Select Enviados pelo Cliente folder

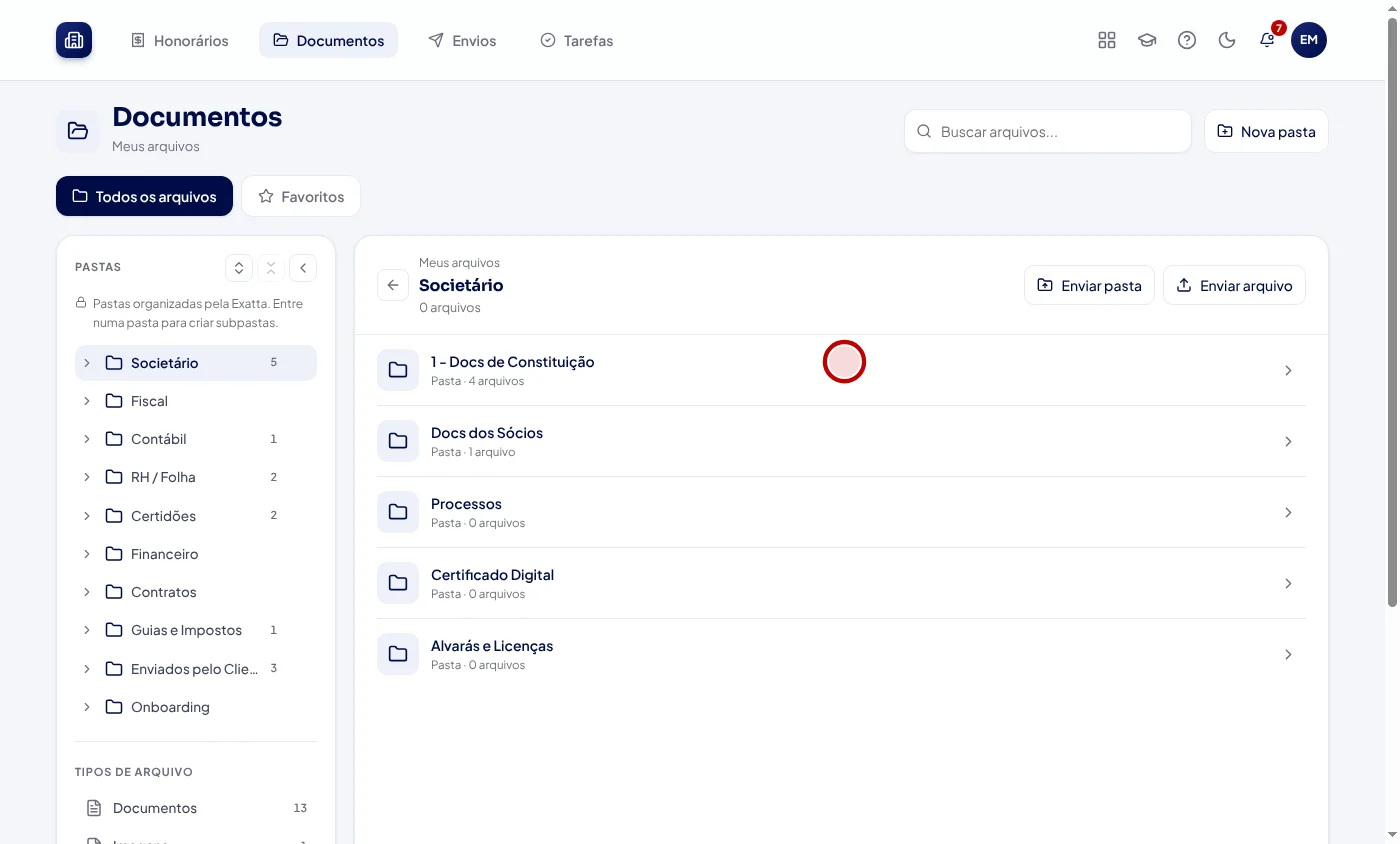[x=196, y=668]
